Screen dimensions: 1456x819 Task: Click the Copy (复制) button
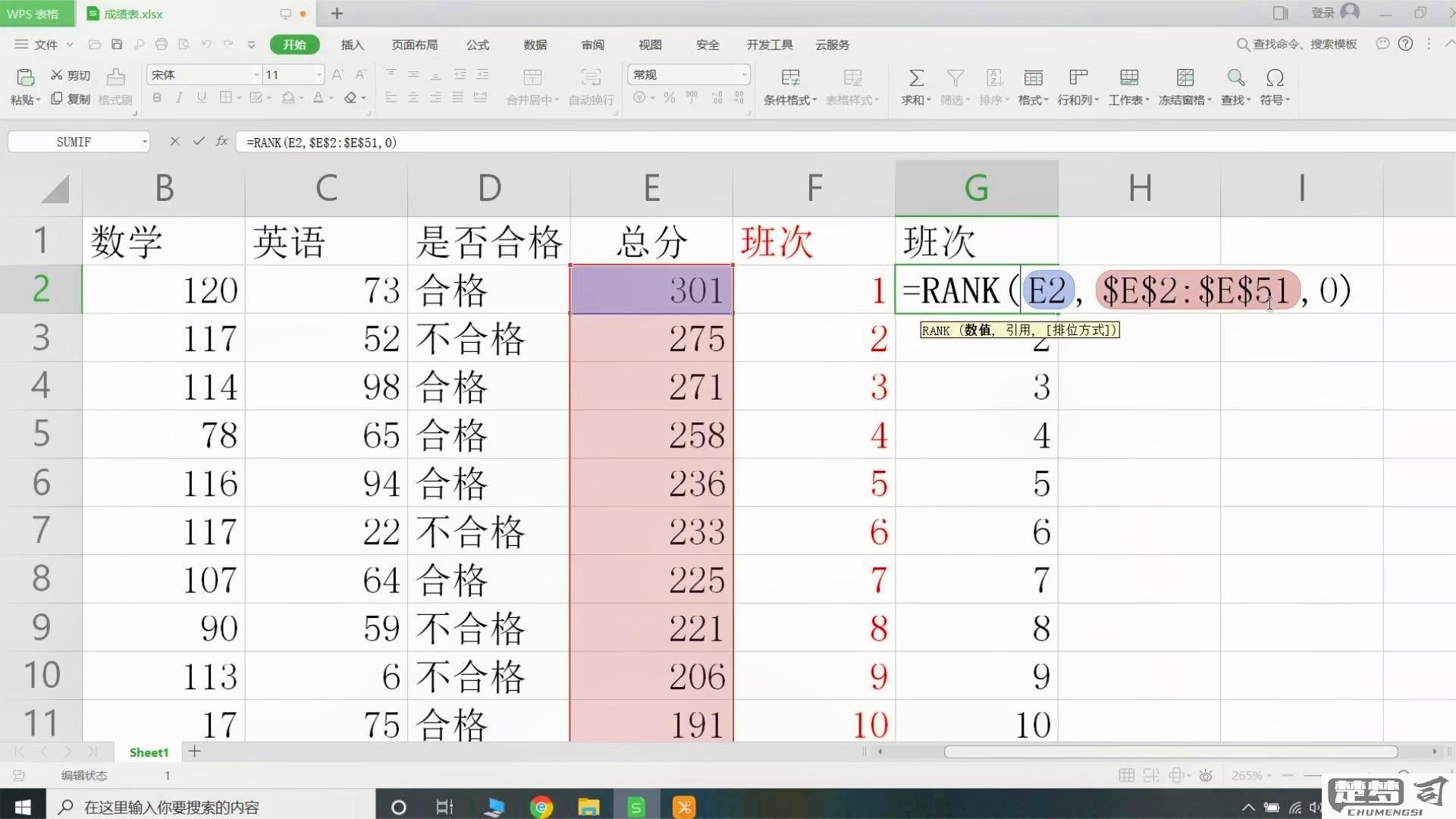coord(71,99)
